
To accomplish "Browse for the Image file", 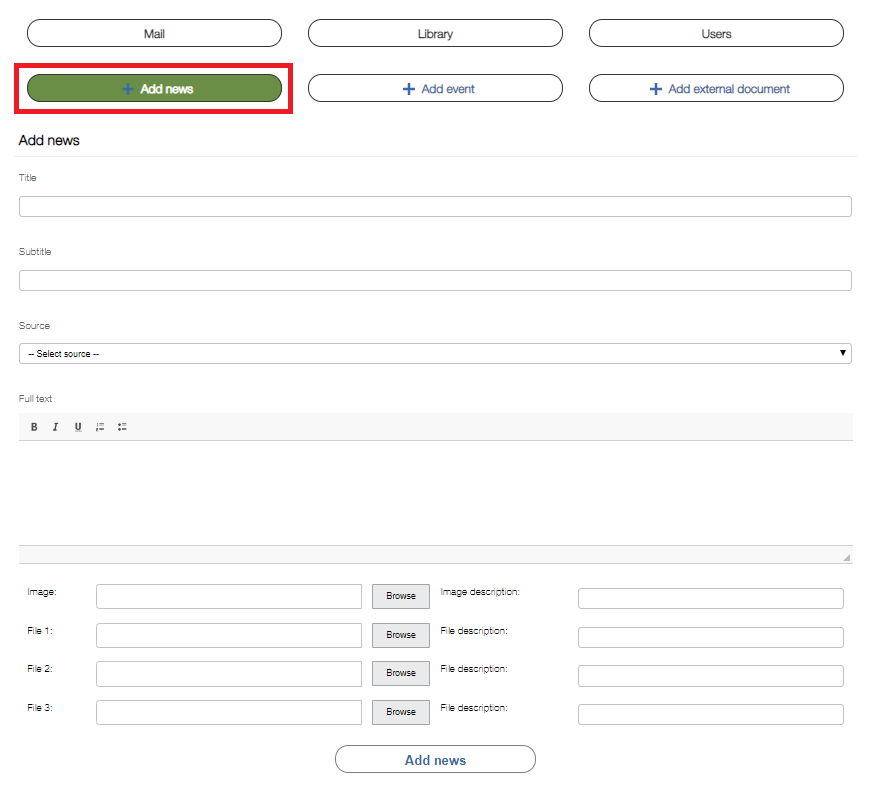I will 401,596.
